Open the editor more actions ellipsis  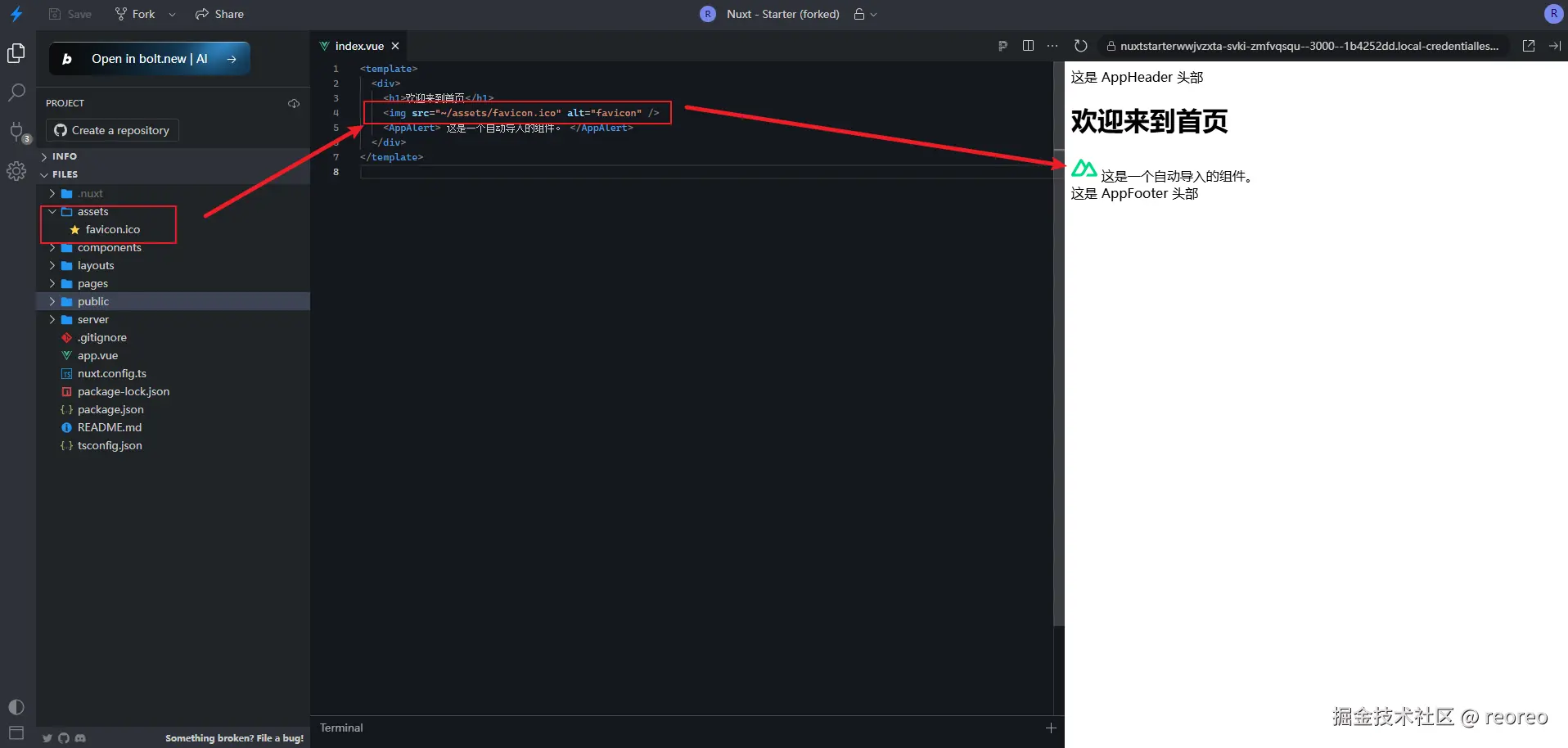pyautogui.click(x=1052, y=46)
